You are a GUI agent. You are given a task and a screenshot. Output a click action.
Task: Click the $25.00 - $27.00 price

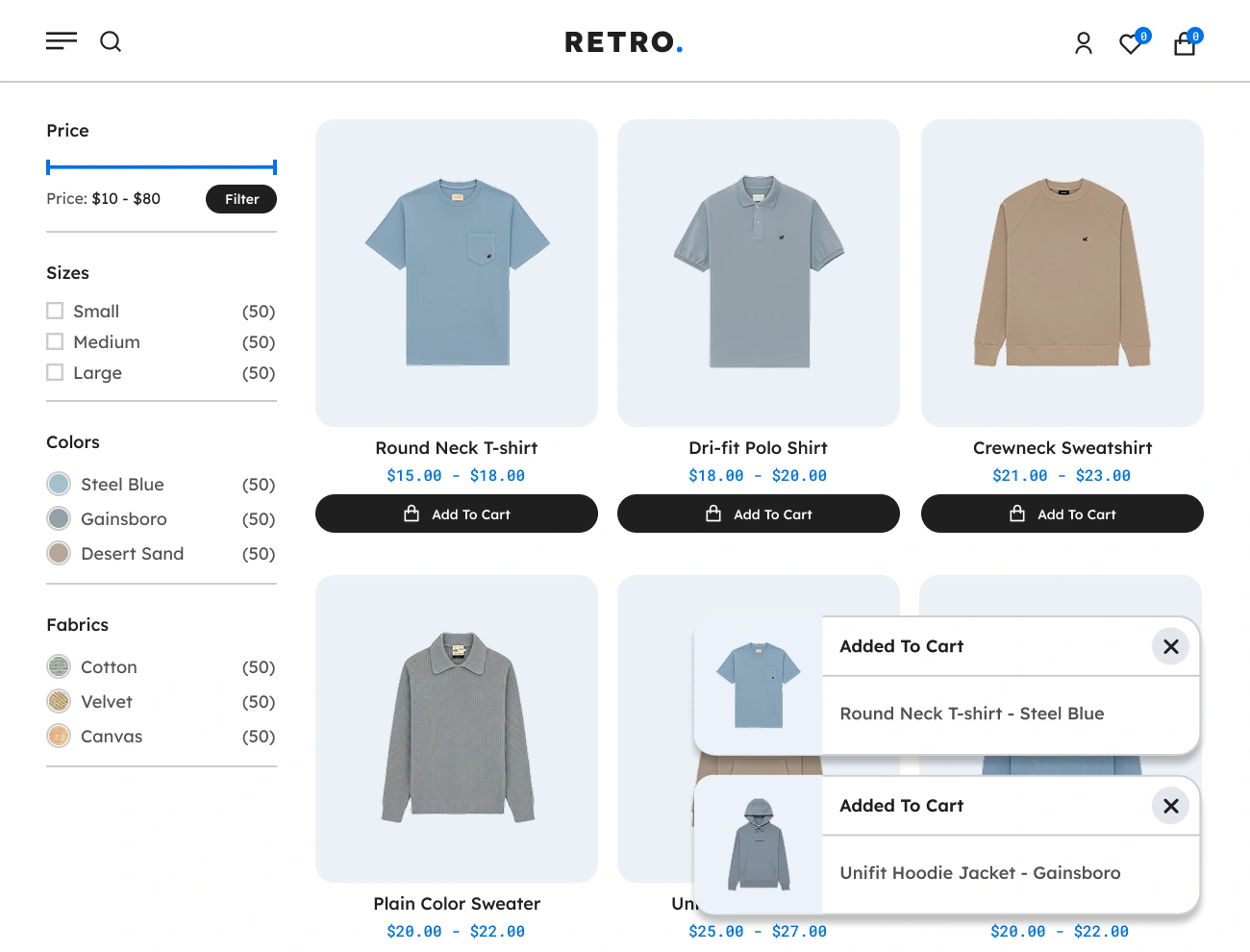pyautogui.click(x=758, y=932)
